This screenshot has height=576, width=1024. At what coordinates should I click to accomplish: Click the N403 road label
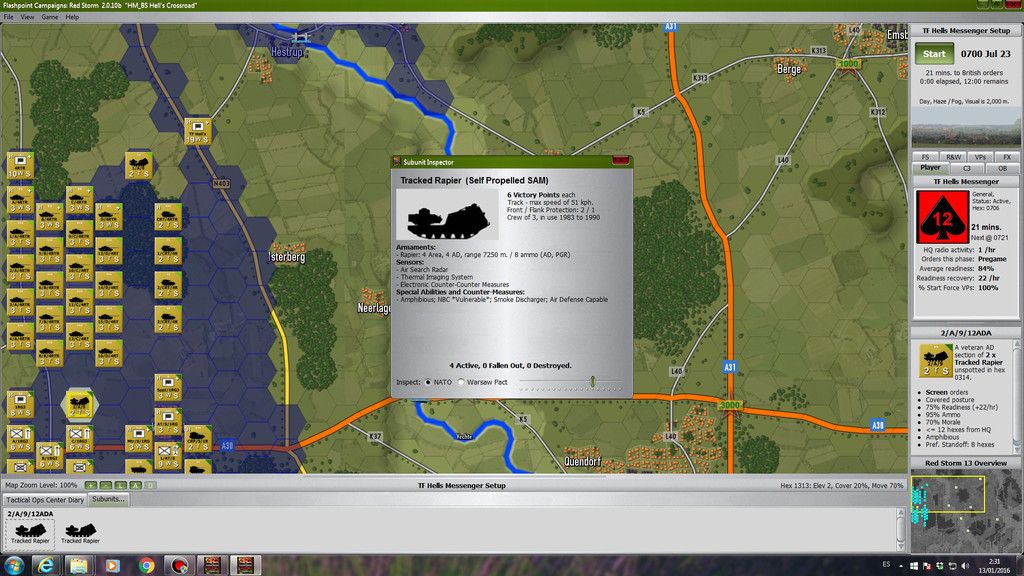(221, 184)
